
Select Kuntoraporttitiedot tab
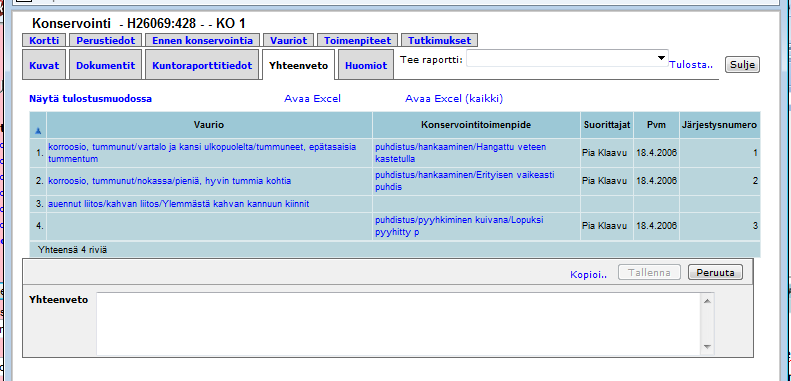pyautogui.click(x=202, y=65)
